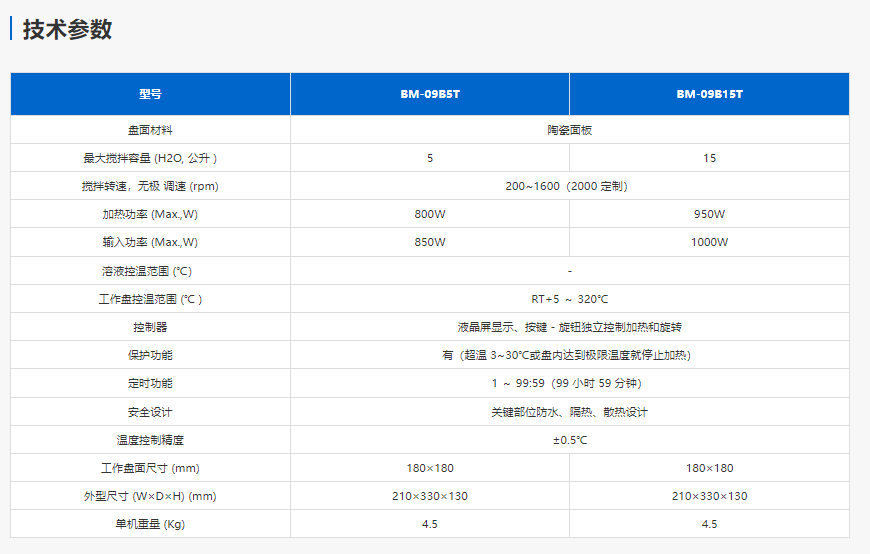This screenshot has height=554, width=870.
Task: Click the 型号 header cell
Action: [x=150, y=95]
